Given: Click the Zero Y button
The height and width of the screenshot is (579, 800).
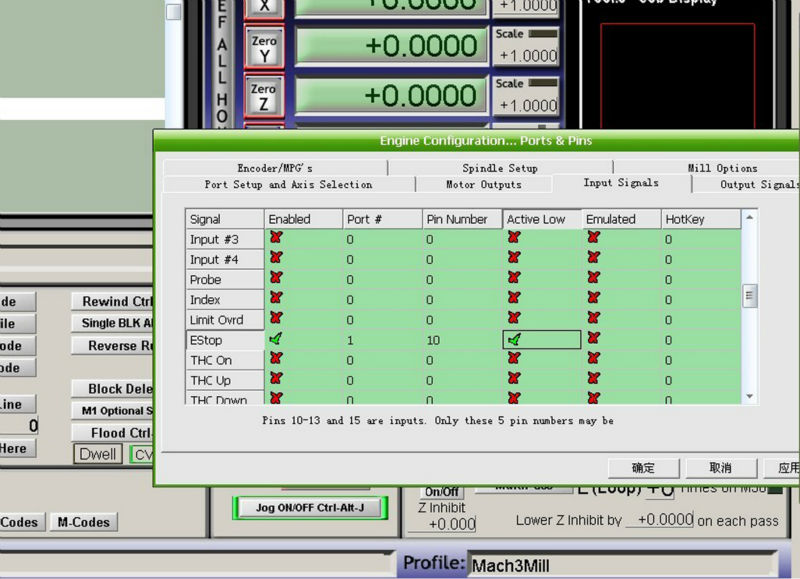Looking at the screenshot, I should (264, 48).
